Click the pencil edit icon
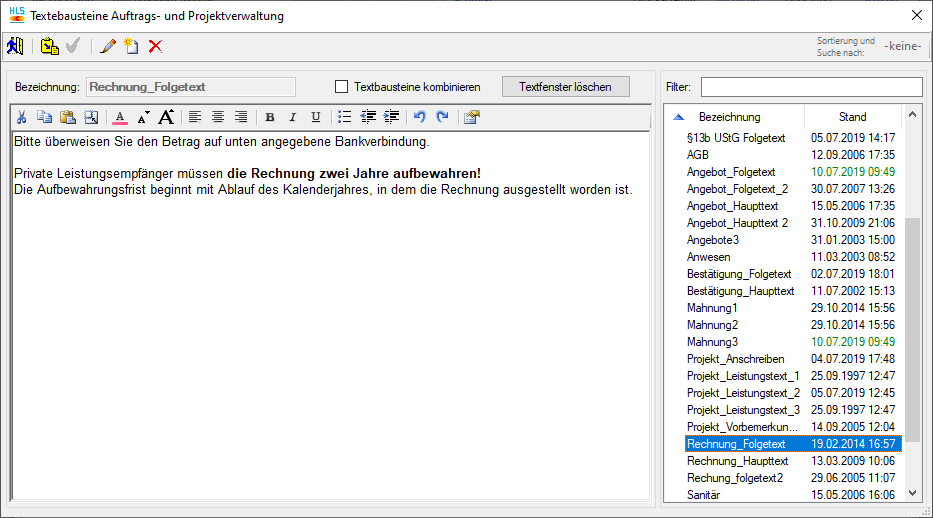 108,46
